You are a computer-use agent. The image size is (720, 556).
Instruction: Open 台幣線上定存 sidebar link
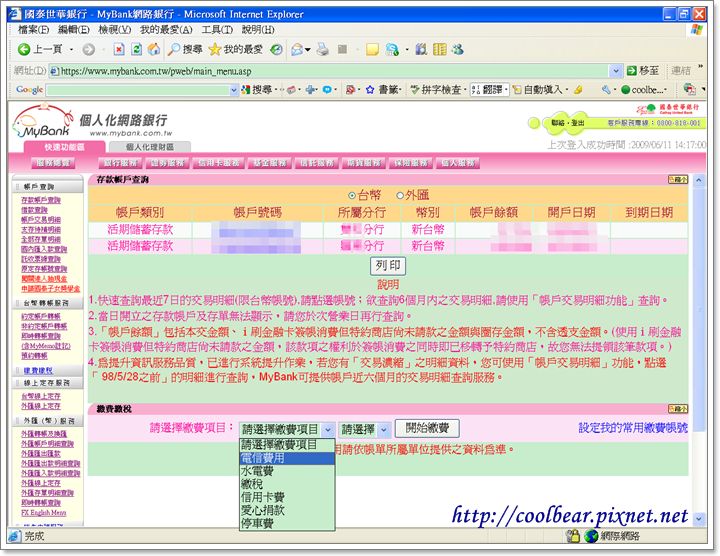tap(40, 396)
